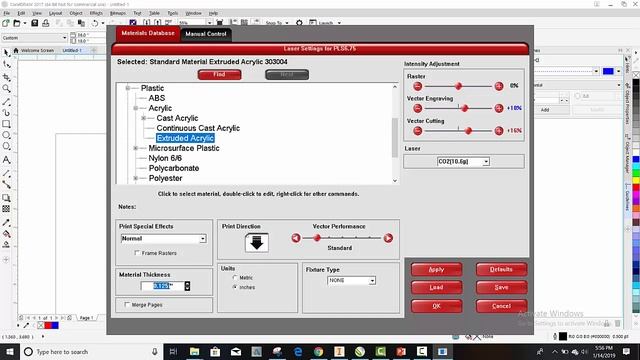
Task: Select the Polygon tool
Action: click(6, 147)
